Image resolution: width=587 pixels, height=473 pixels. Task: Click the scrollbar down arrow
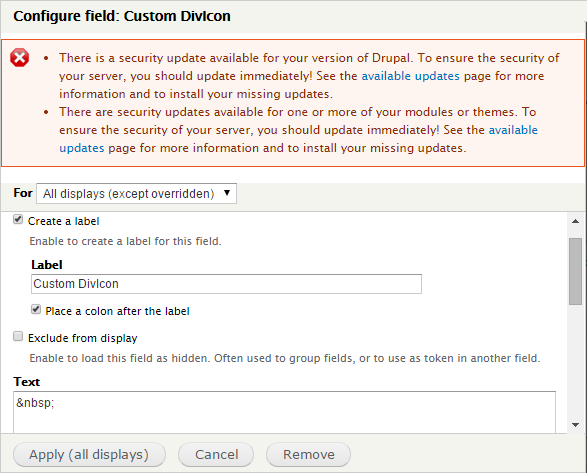575,425
